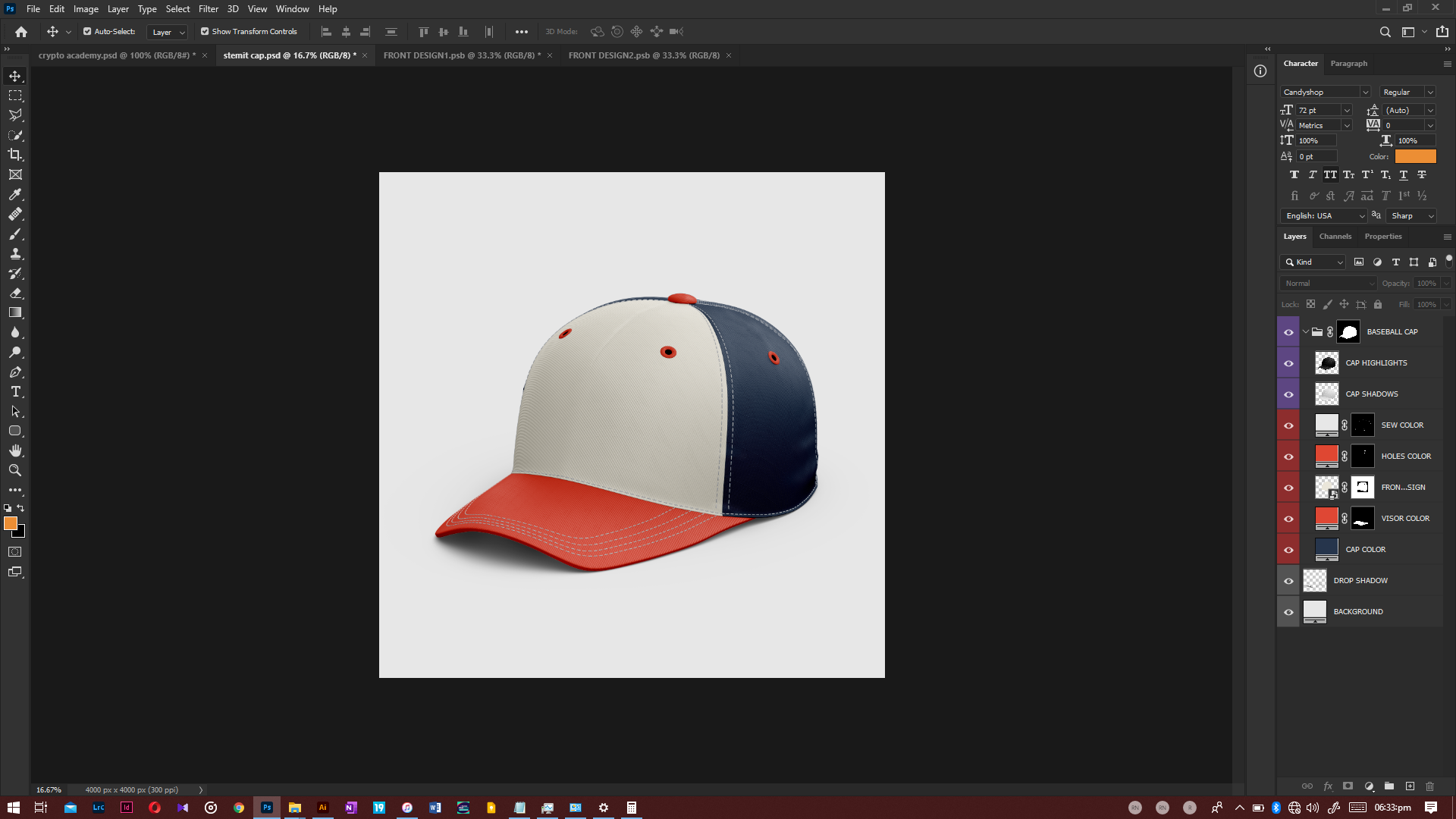Image resolution: width=1456 pixels, height=819 pixels.
Task: Select the Frame tool
Action: [x=15, y=174]
